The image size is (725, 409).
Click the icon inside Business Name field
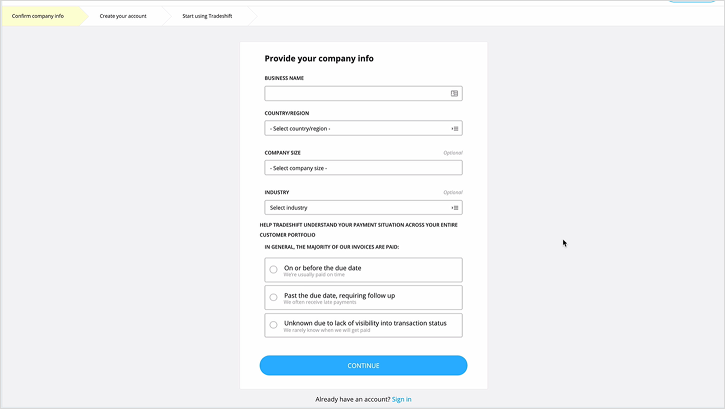tap(454, 94)
